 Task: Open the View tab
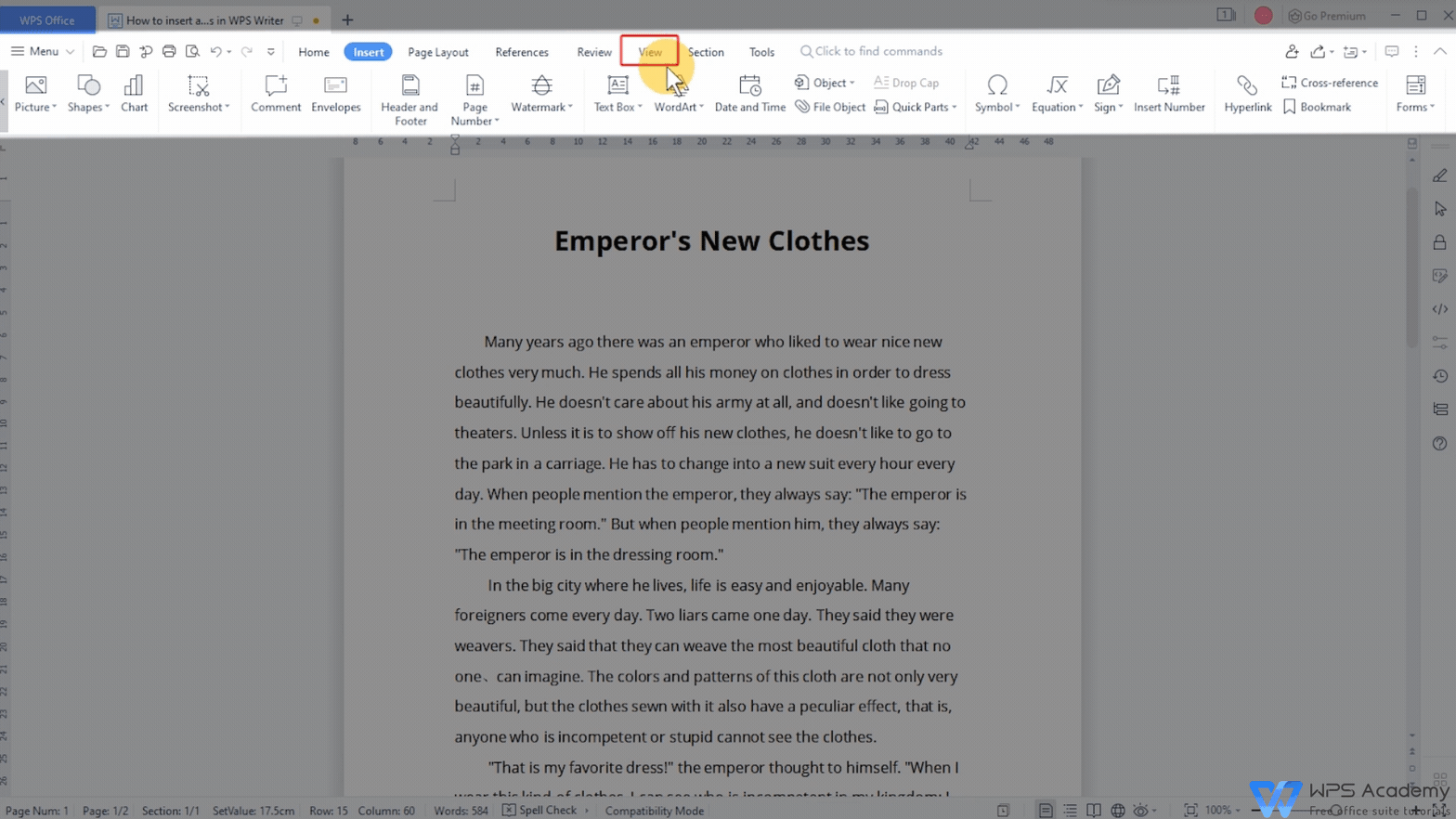coord(650,52)
